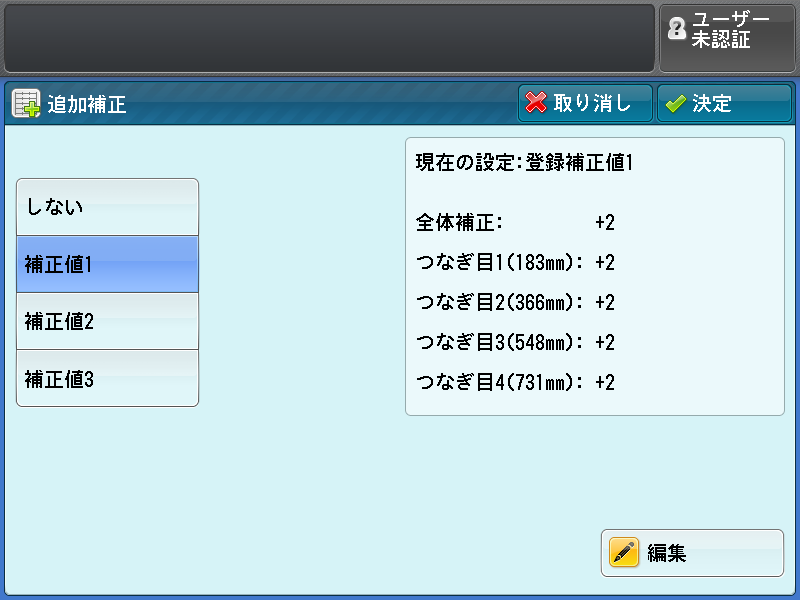Choose the 補正値2 preset
The width and height of the screenshot is (800, 600).
(107, 321)
